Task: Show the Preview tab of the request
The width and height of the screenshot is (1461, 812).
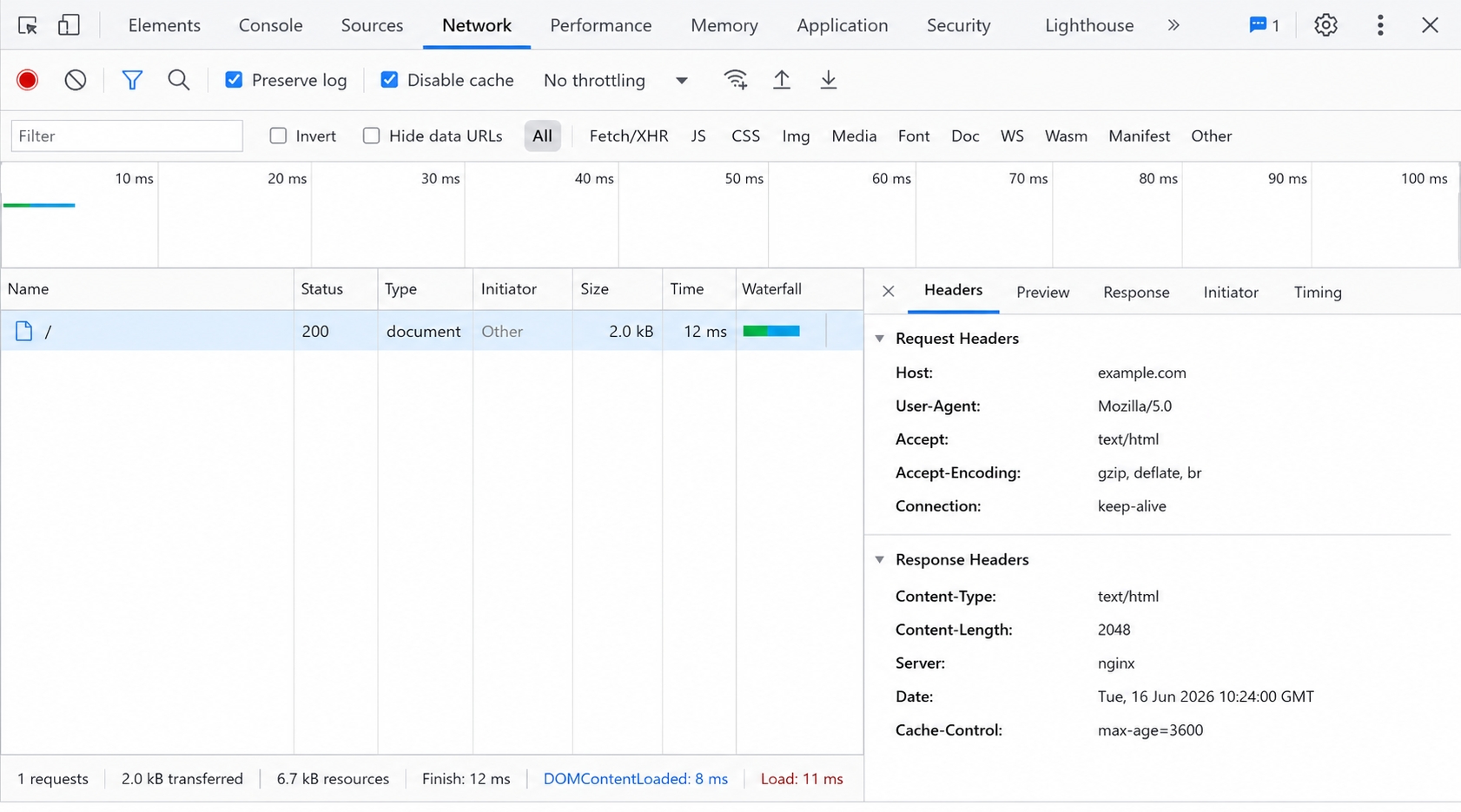Action: point(1042,292)
